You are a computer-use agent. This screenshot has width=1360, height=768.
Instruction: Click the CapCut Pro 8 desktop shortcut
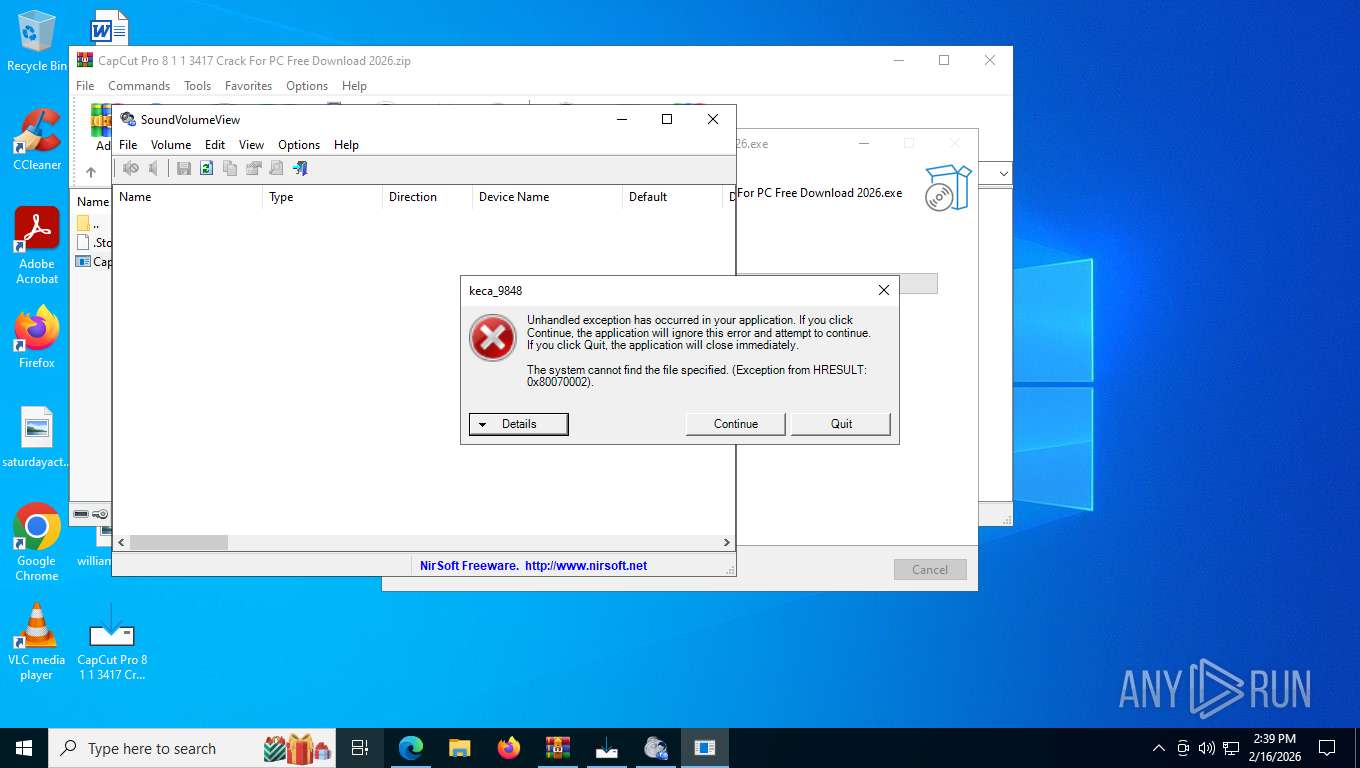[x=112, y=641]
